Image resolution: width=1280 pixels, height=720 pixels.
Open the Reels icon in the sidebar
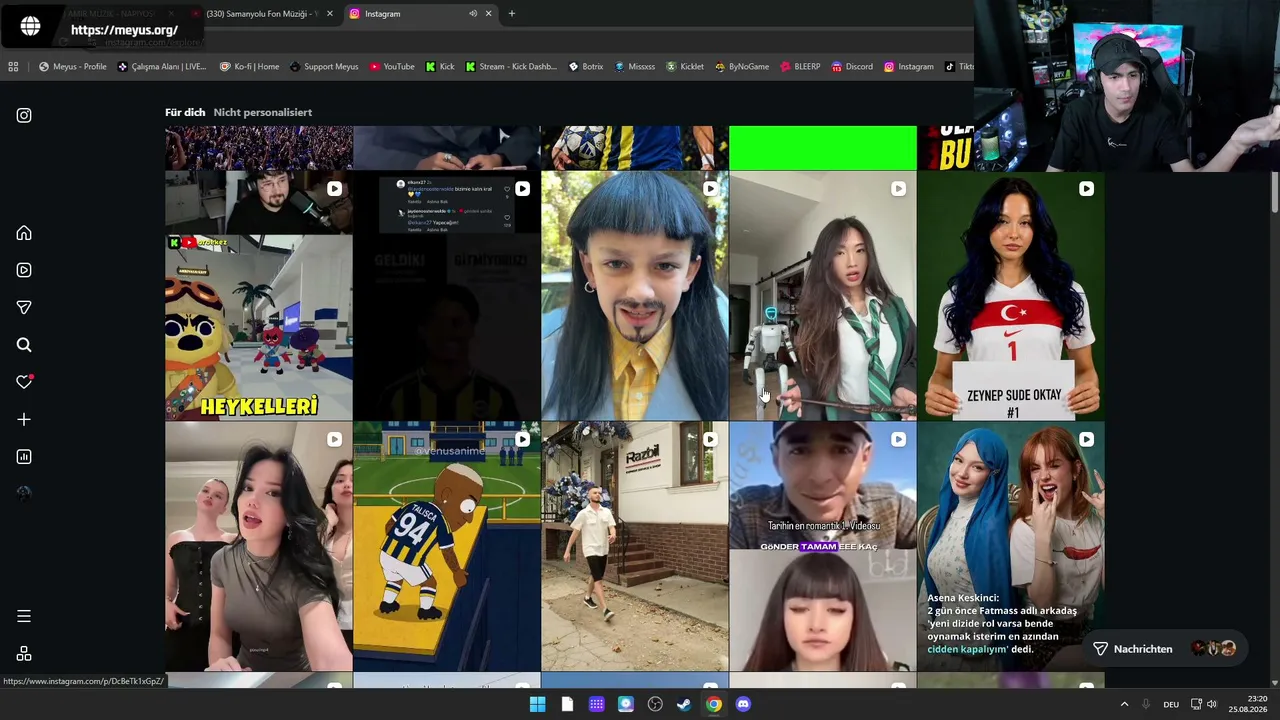(24, 270)
